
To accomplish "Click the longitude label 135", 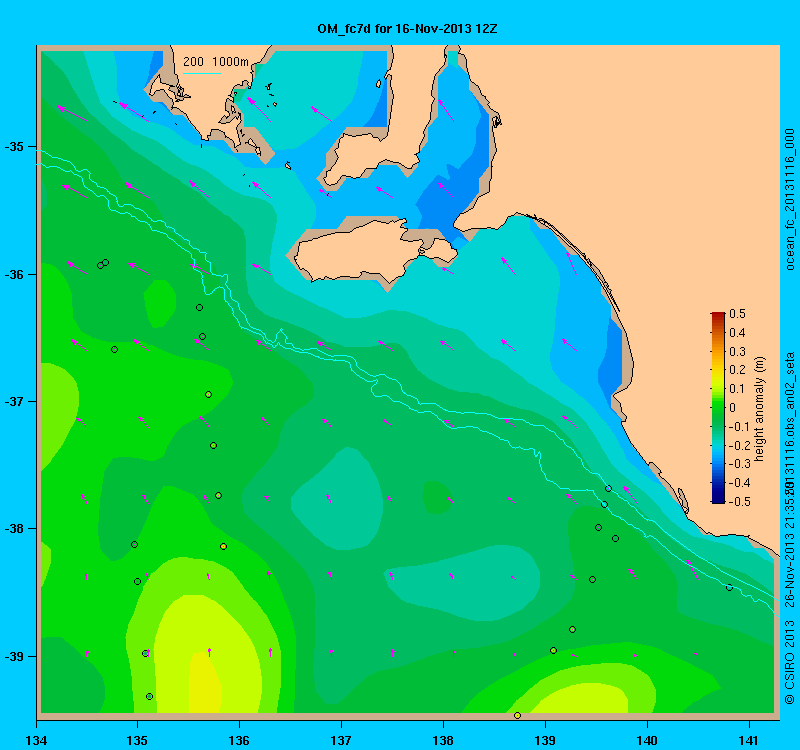I will 137,740.
